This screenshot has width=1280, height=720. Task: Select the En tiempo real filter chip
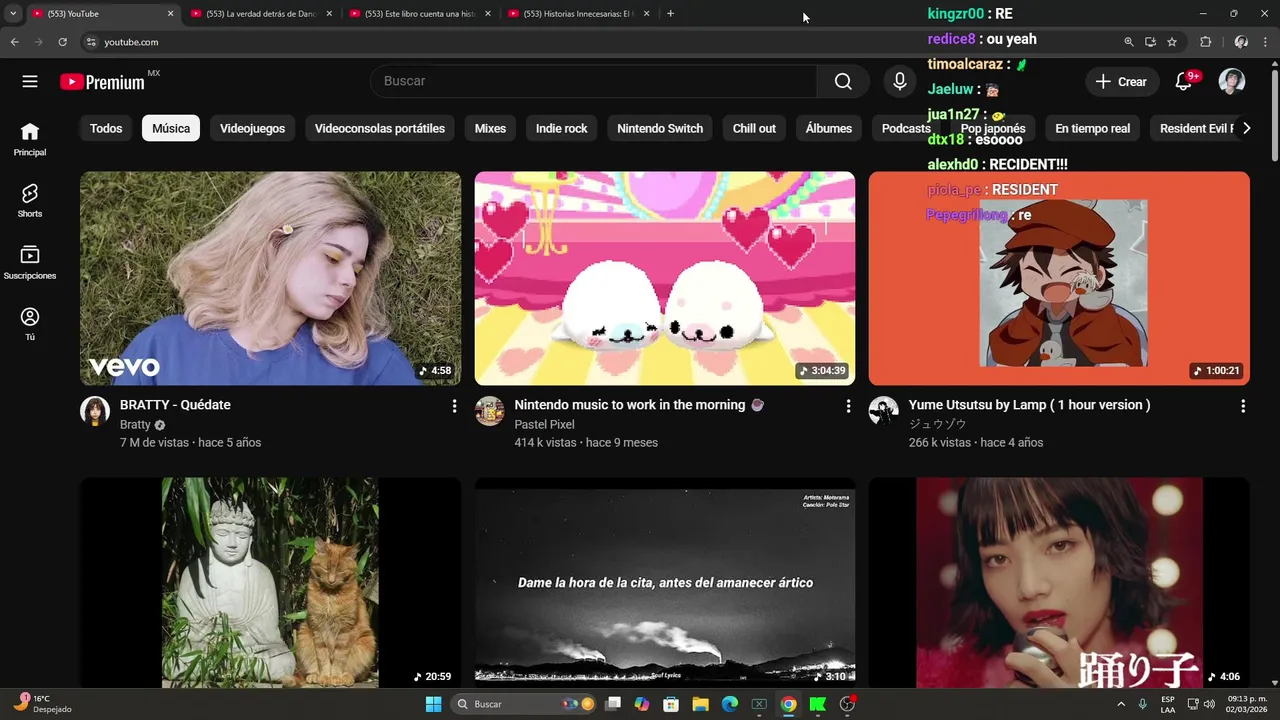click(x=1092, y=128)
